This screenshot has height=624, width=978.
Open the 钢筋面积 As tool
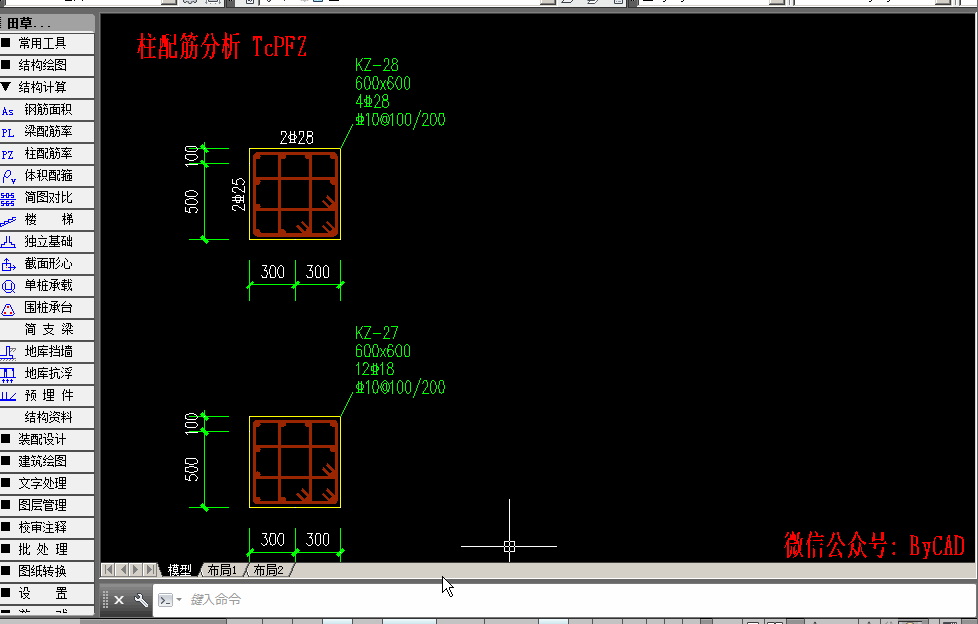[47, 110]
